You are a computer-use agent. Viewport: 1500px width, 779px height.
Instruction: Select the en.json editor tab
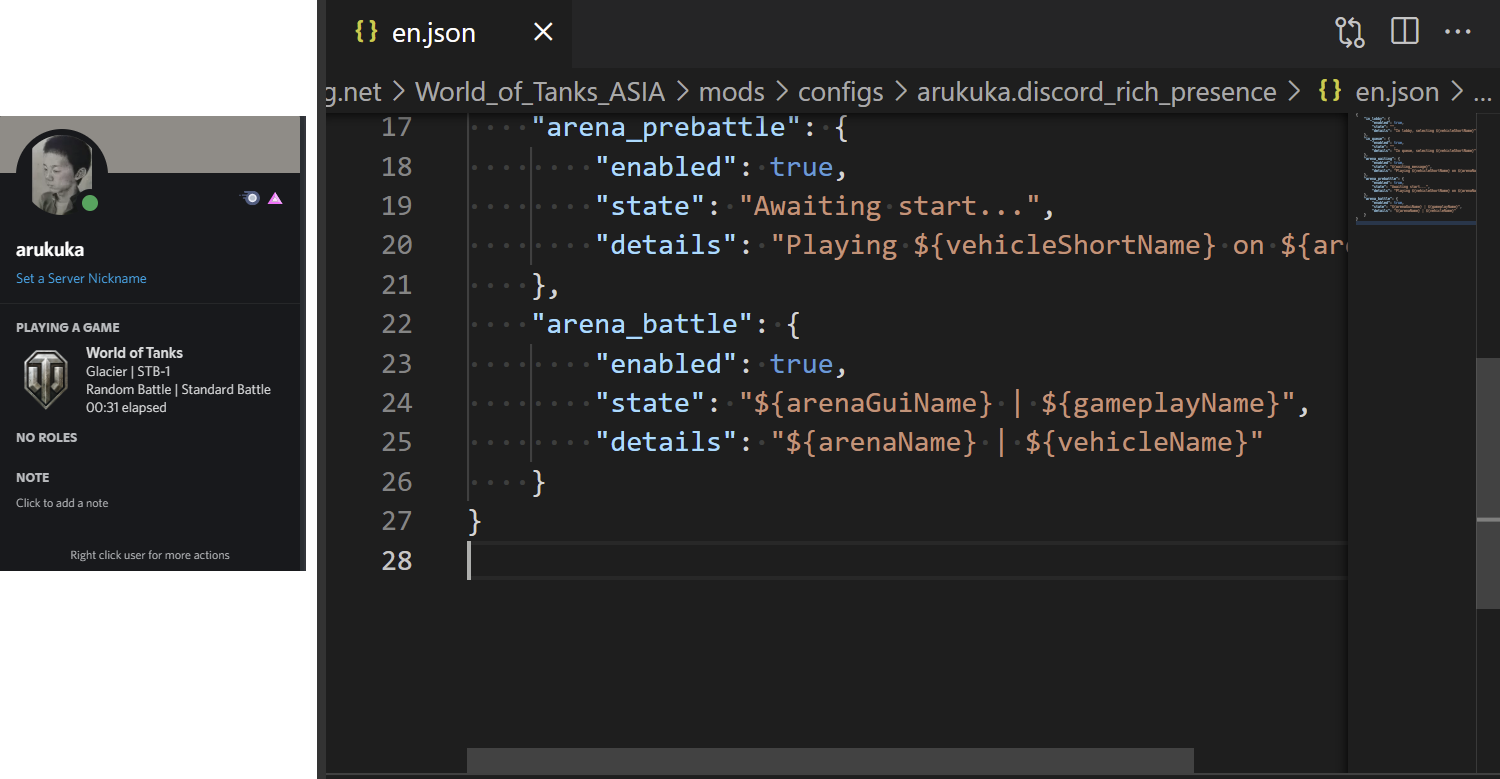pos(433,33)
